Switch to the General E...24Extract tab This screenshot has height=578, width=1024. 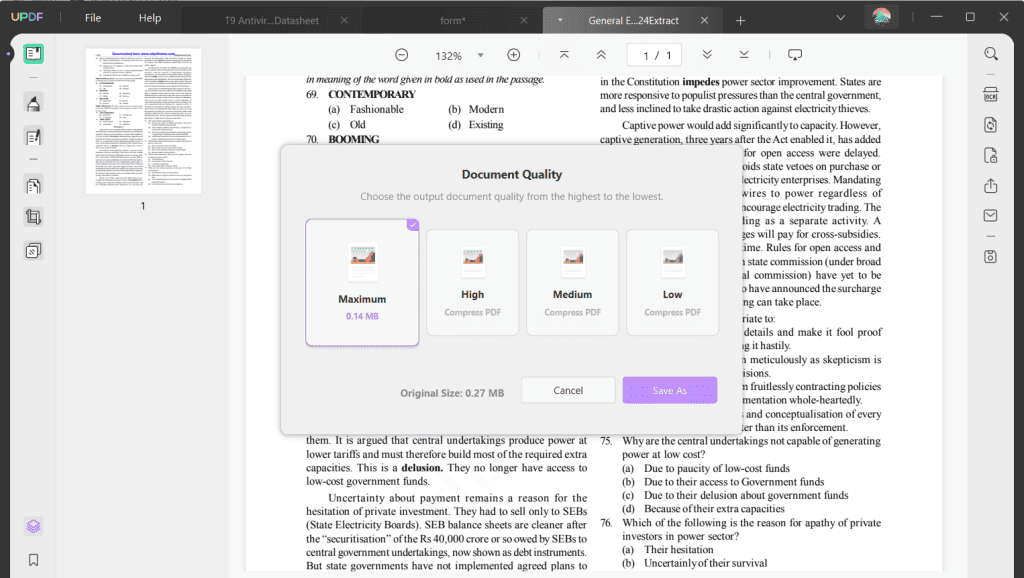[633, 20]
